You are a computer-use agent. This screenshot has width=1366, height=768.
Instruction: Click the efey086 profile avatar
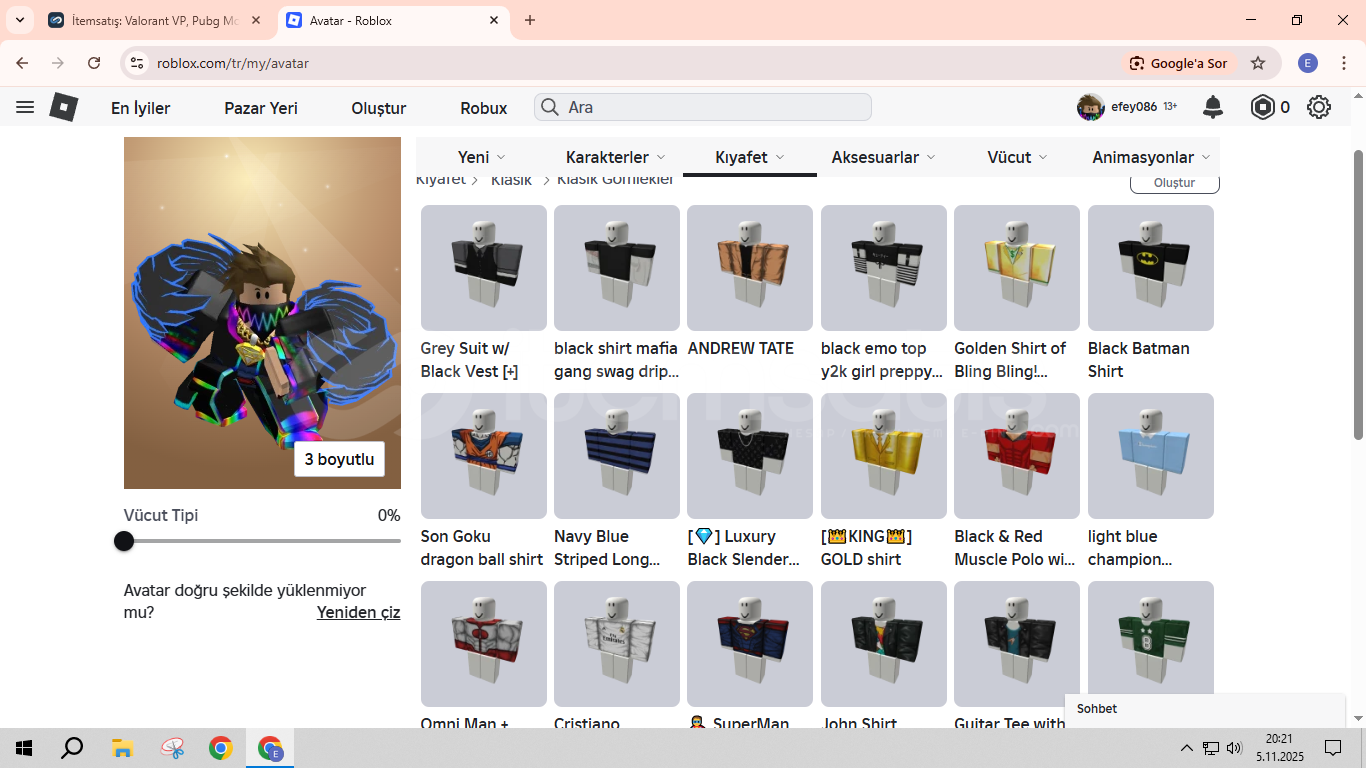[x=1090, y=107]
